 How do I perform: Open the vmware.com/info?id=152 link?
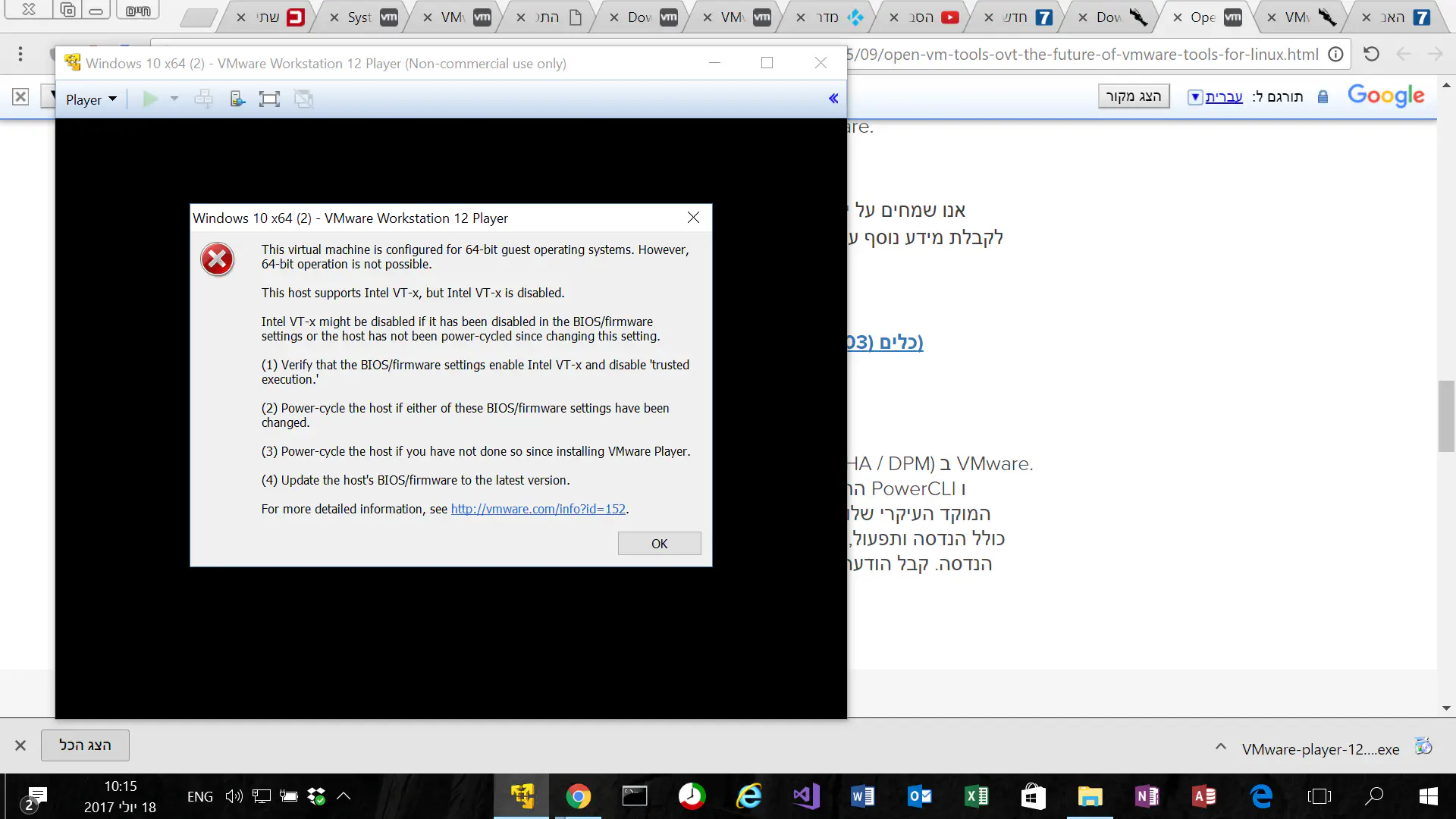[x=538, y=509]
